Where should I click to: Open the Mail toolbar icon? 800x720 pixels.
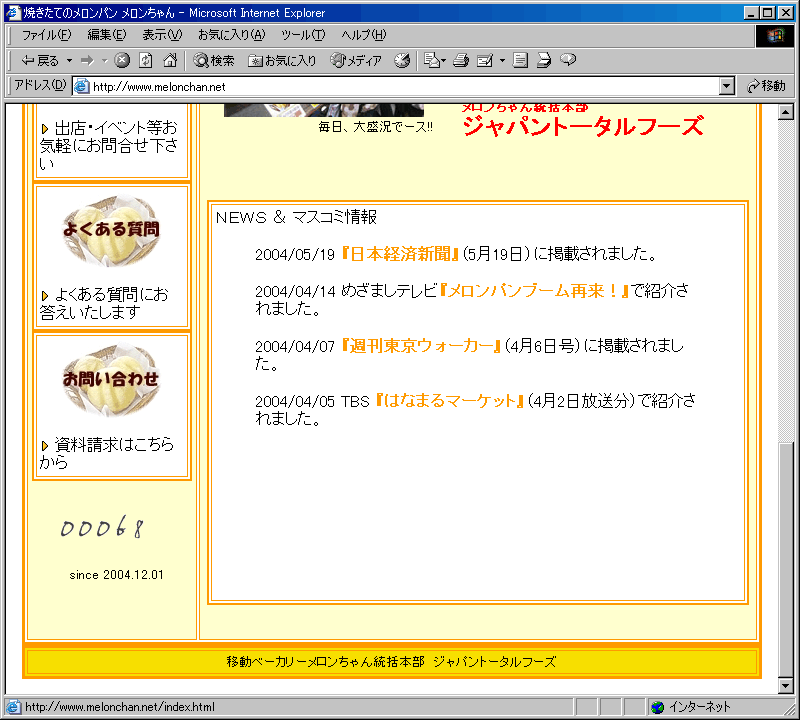pyautogui.click(x=432, y=60)
